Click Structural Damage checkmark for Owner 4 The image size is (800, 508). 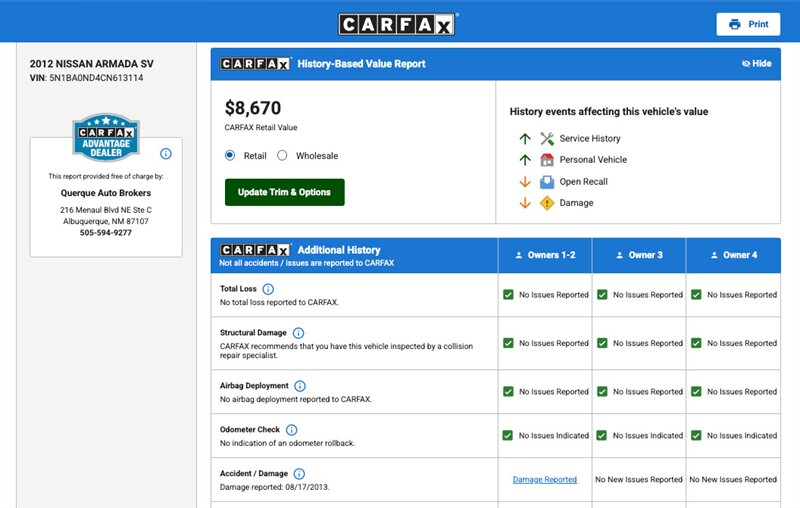696,343
